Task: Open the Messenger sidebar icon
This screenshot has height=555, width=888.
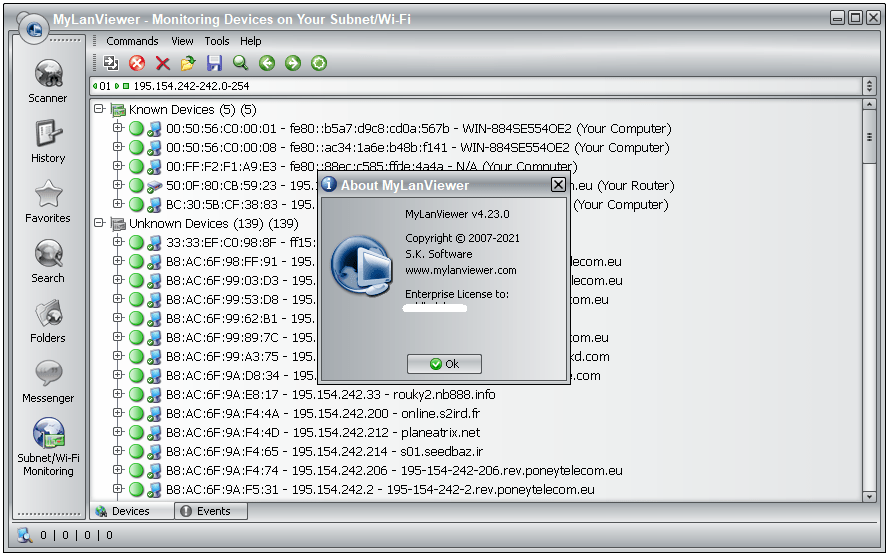Action: (x=48, y=381)
